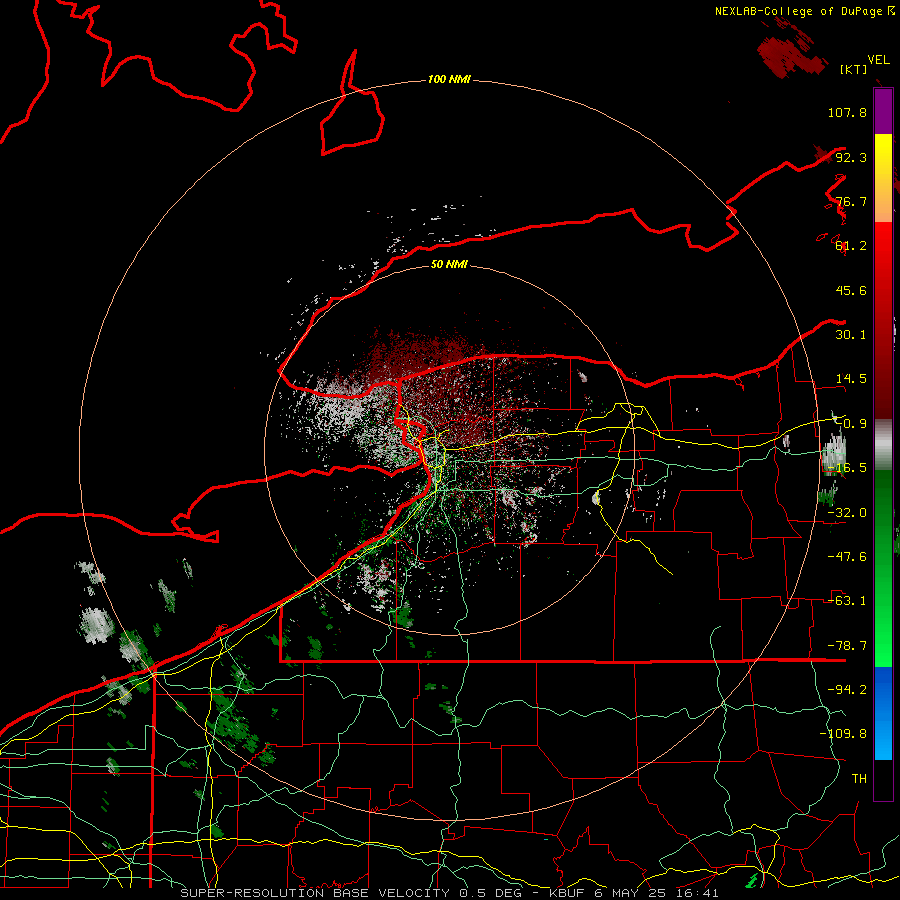Select the -94.2 scale value
The image size is (900, 900).
[x=847, y=690]
